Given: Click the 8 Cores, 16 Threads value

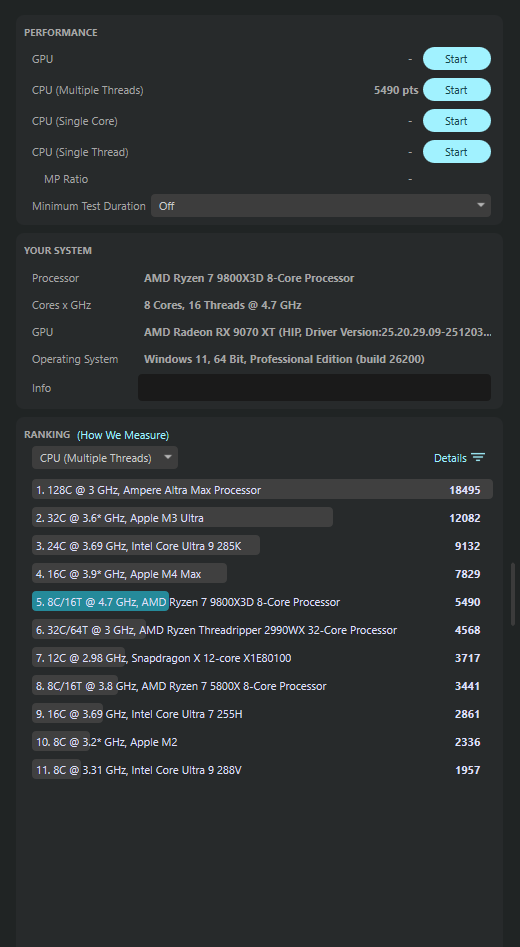Looking at the screenshot, I should [222, 305].
